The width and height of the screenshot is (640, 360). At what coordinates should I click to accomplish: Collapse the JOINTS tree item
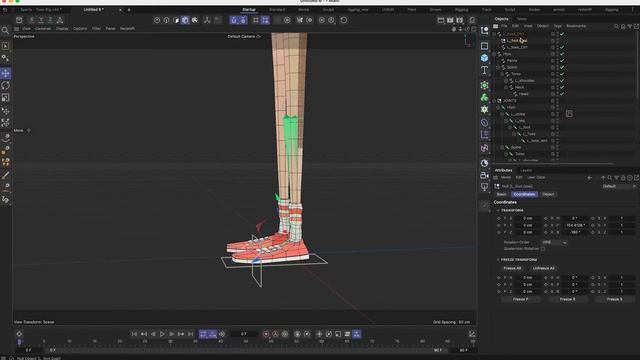[494, 100]
